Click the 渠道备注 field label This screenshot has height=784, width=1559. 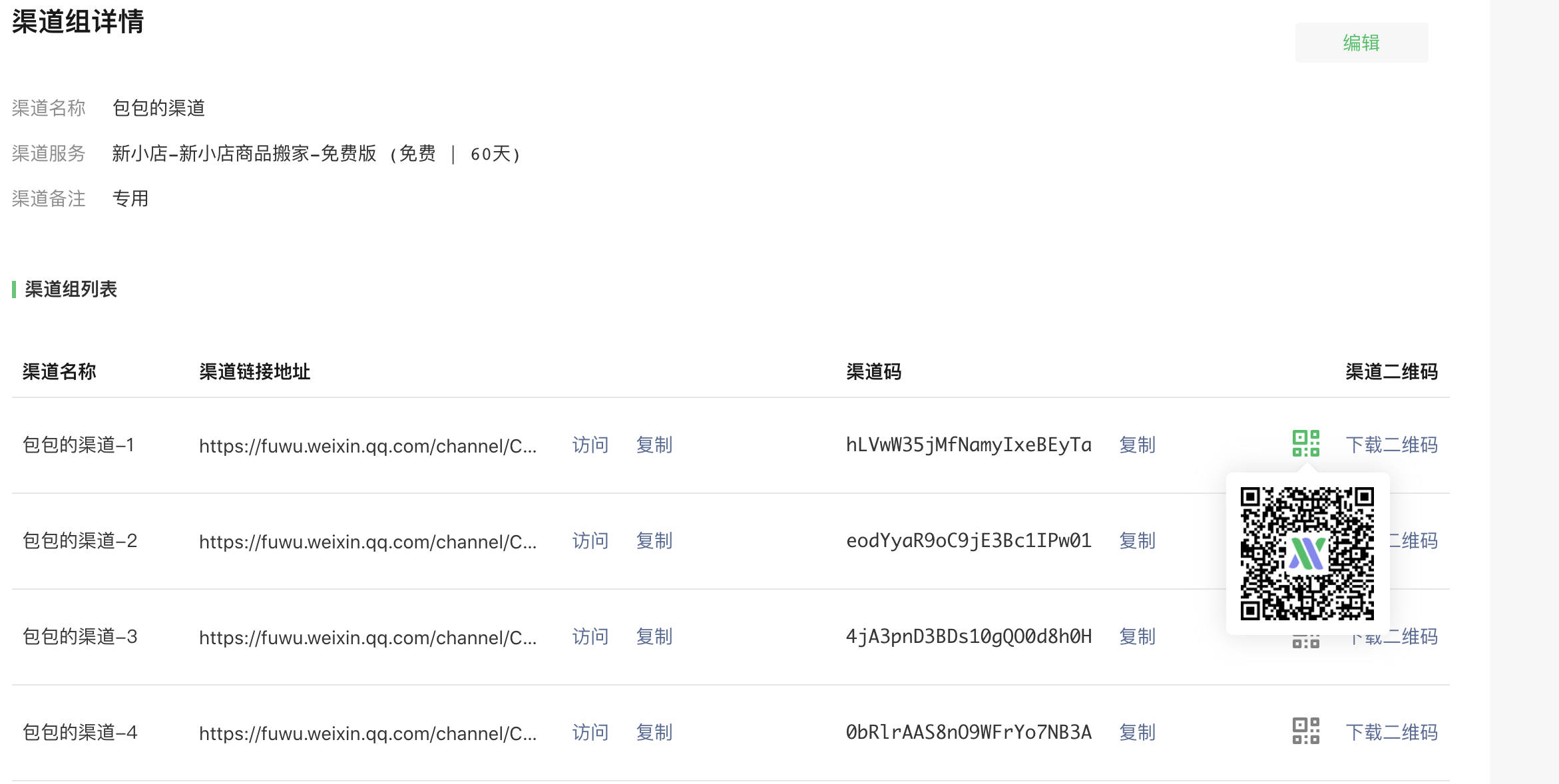click(x=49, y=198)
